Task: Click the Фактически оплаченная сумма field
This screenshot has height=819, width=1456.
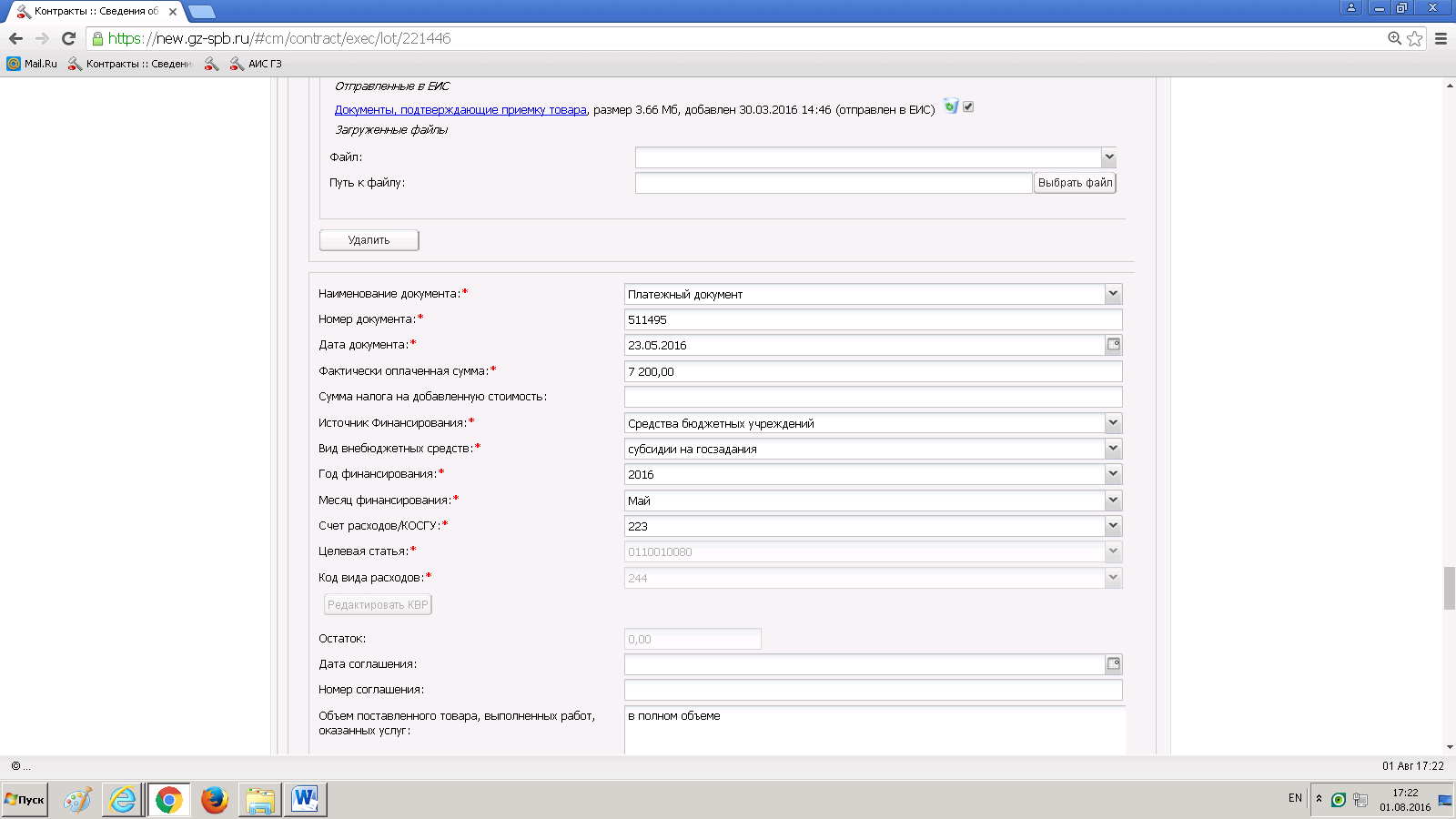Action: 873,371
